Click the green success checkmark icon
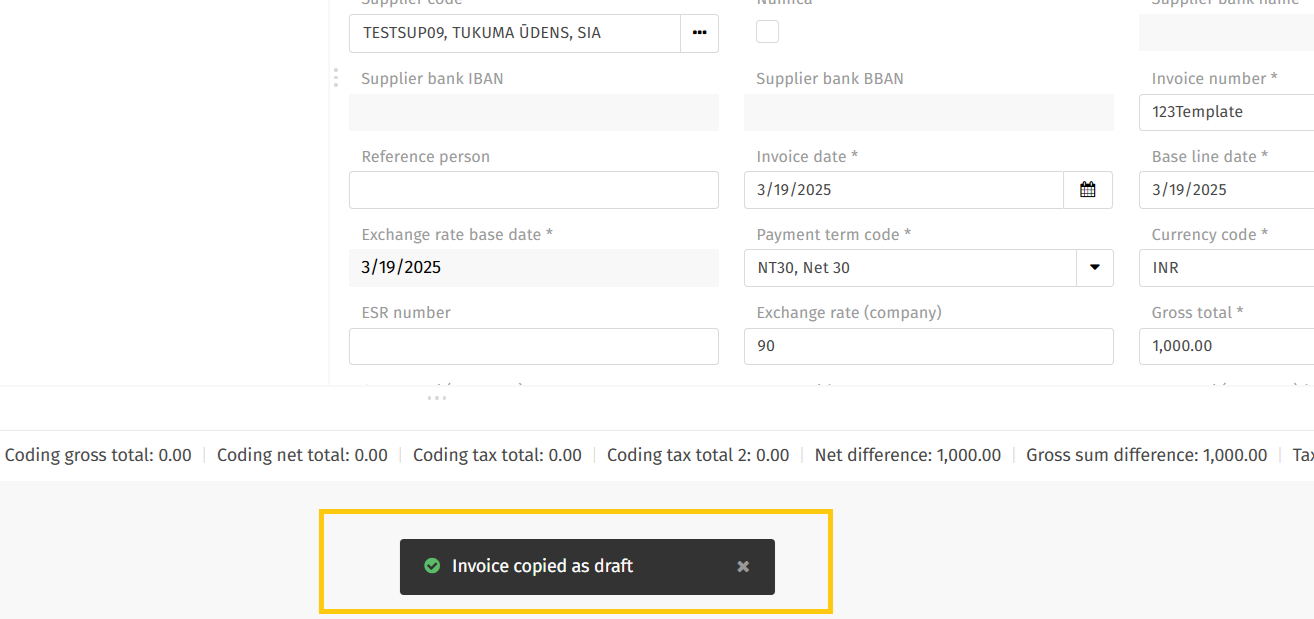 coord(432,566)
